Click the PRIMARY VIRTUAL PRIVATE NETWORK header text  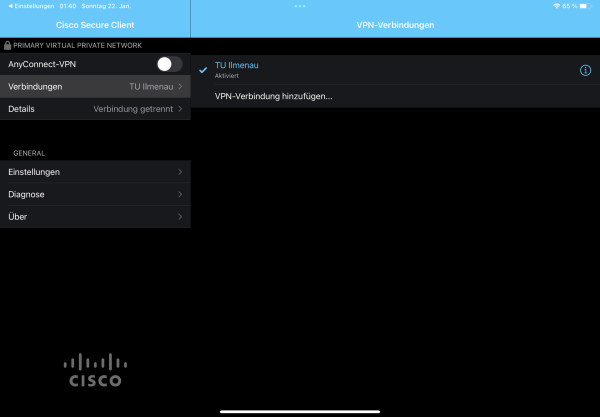point(78,45)
